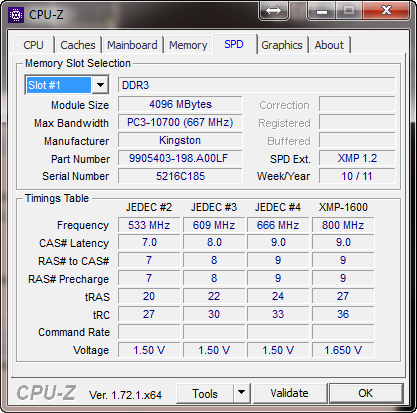Click part number 9905403-198.A00LF

click(180, 158)
